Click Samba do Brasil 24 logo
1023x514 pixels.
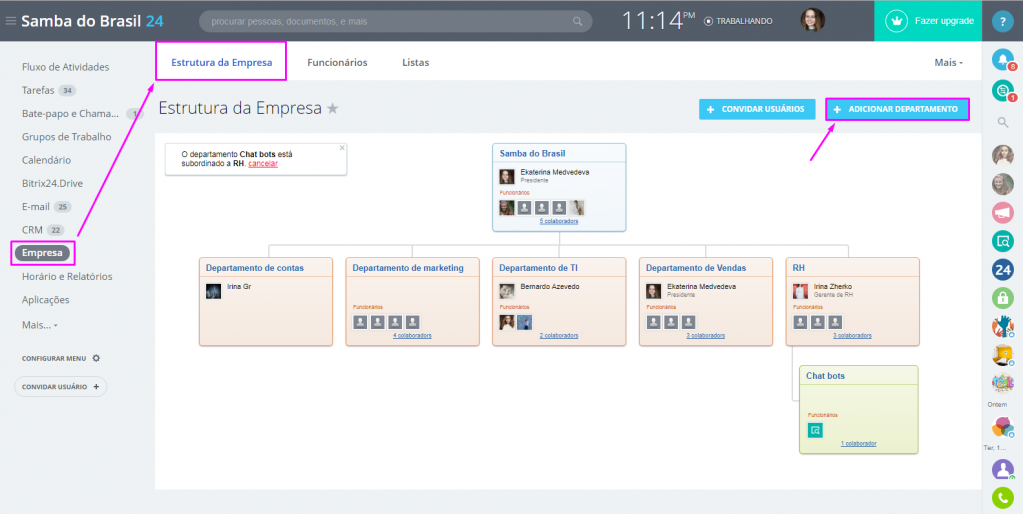pos(92,21)
